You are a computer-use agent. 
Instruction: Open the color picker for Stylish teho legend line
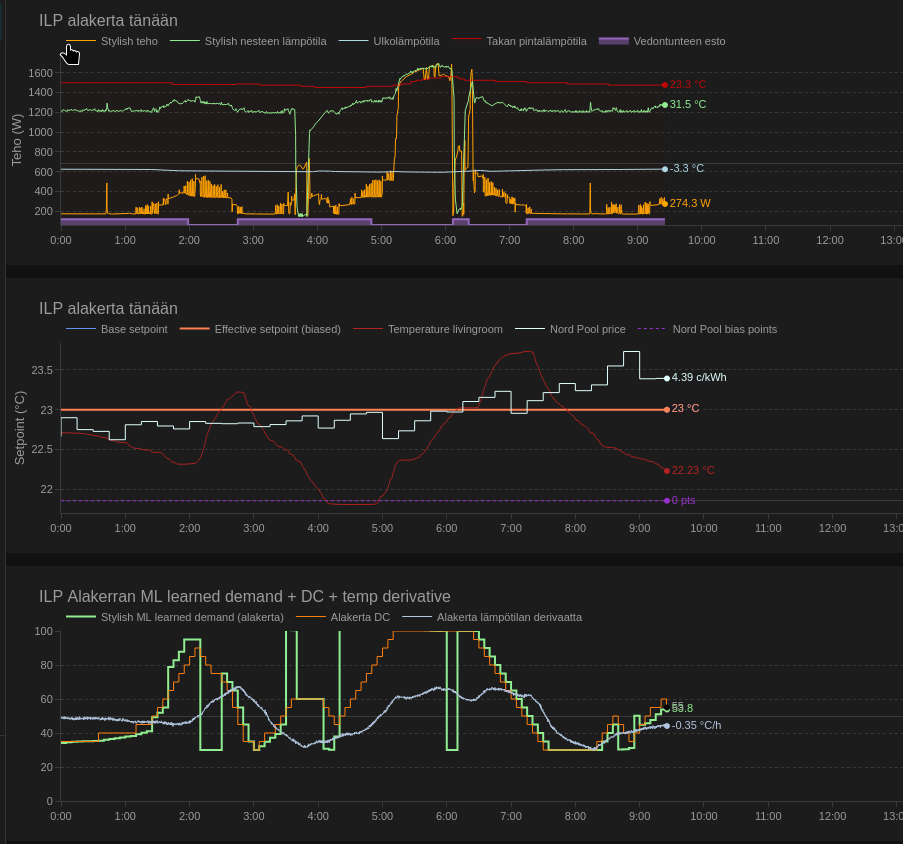pyautogui.click(x=81, y=41)
